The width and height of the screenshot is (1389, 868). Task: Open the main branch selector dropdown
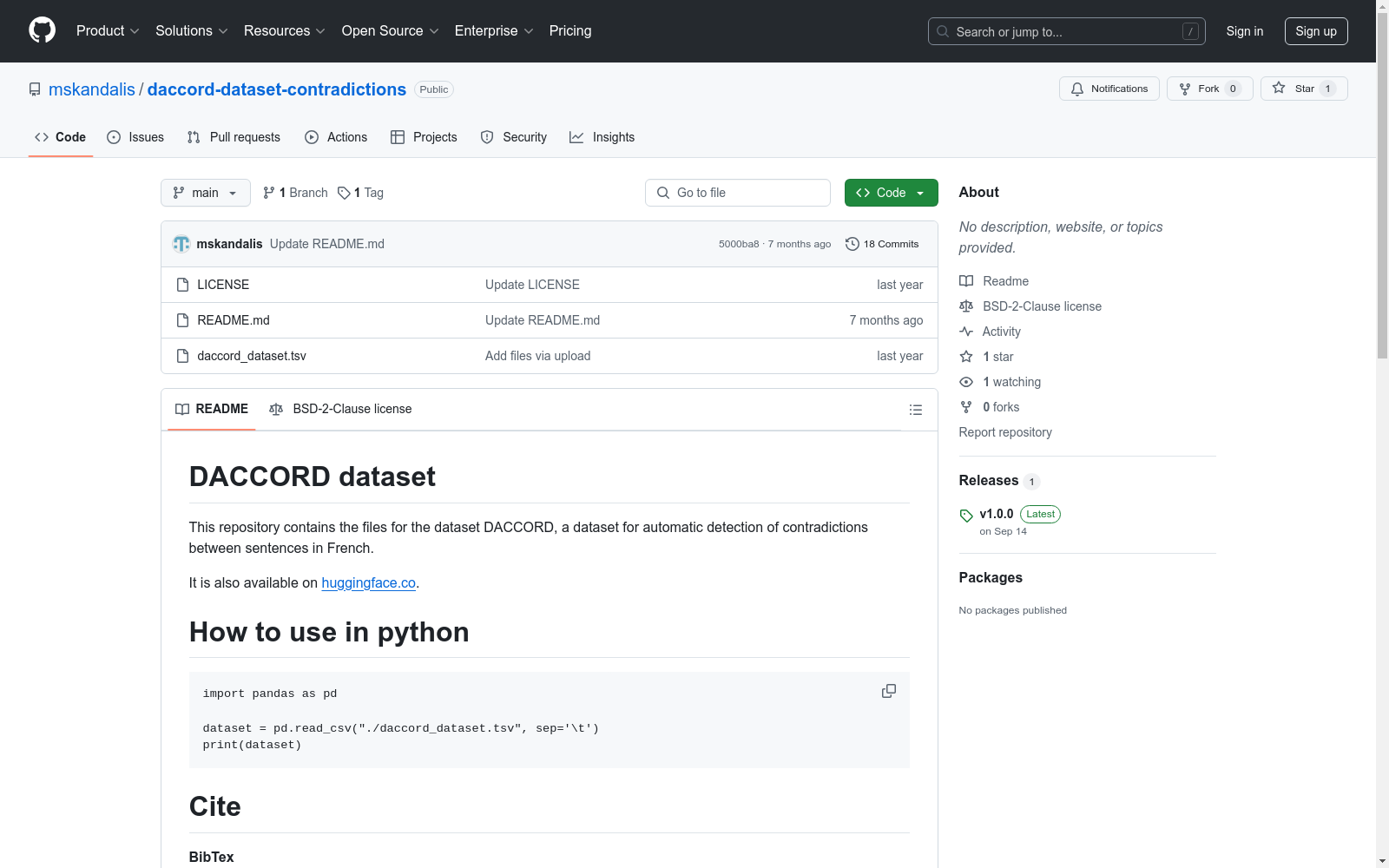click(x=206, y=193)
